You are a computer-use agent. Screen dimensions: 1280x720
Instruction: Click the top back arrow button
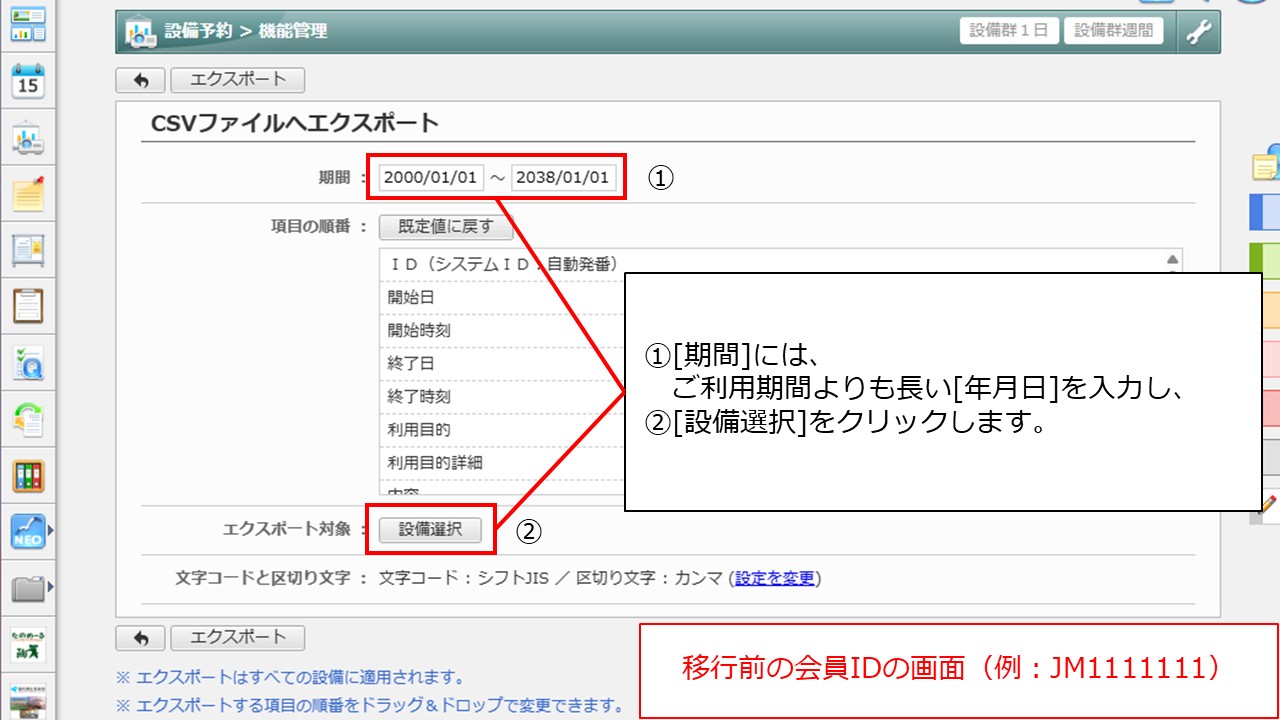pos(140,80)
